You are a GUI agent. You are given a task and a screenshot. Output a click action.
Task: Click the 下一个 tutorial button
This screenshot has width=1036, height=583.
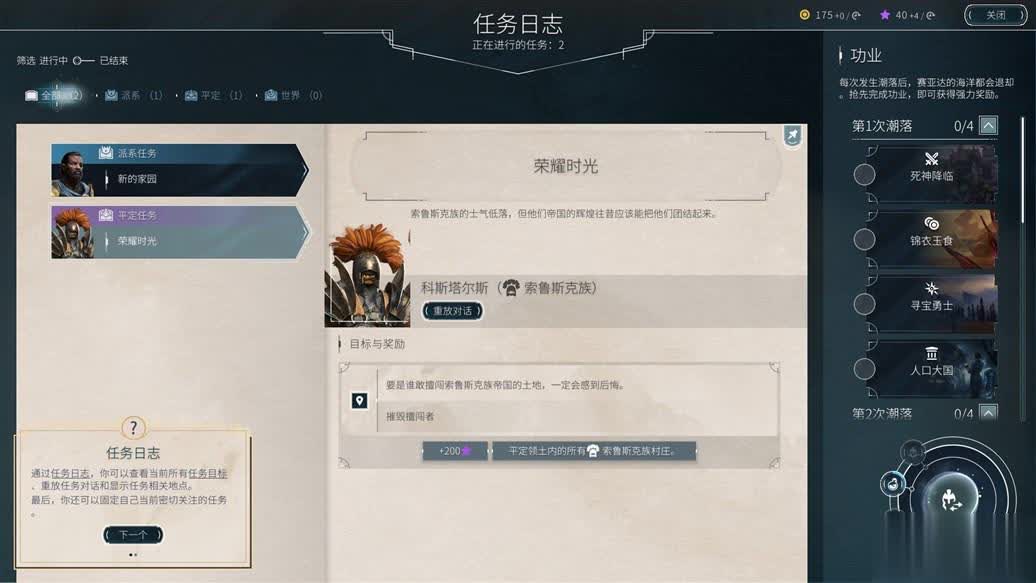pos(133,535)
